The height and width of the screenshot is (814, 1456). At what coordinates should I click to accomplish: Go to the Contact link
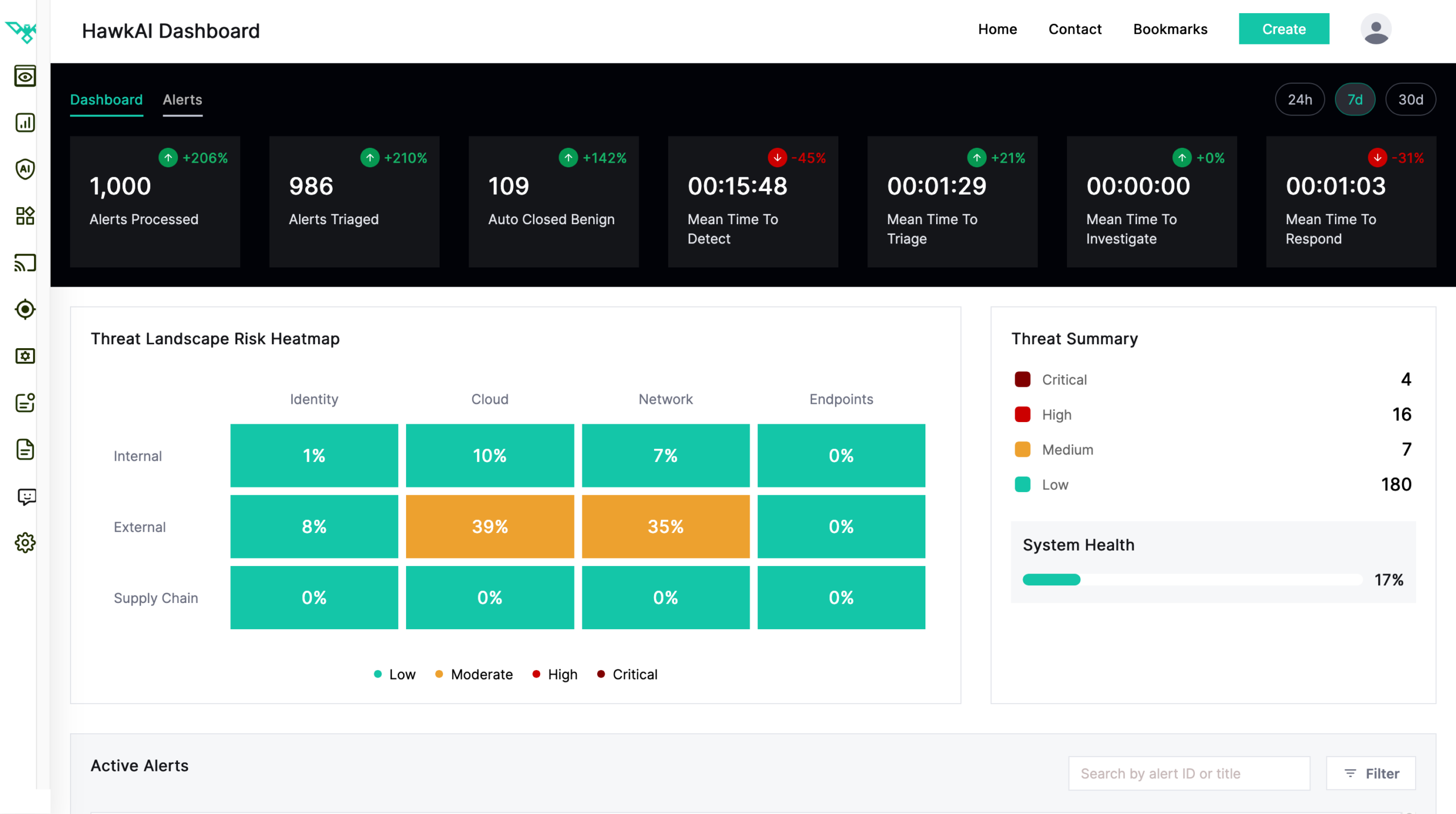click(x=1074, y=29)
